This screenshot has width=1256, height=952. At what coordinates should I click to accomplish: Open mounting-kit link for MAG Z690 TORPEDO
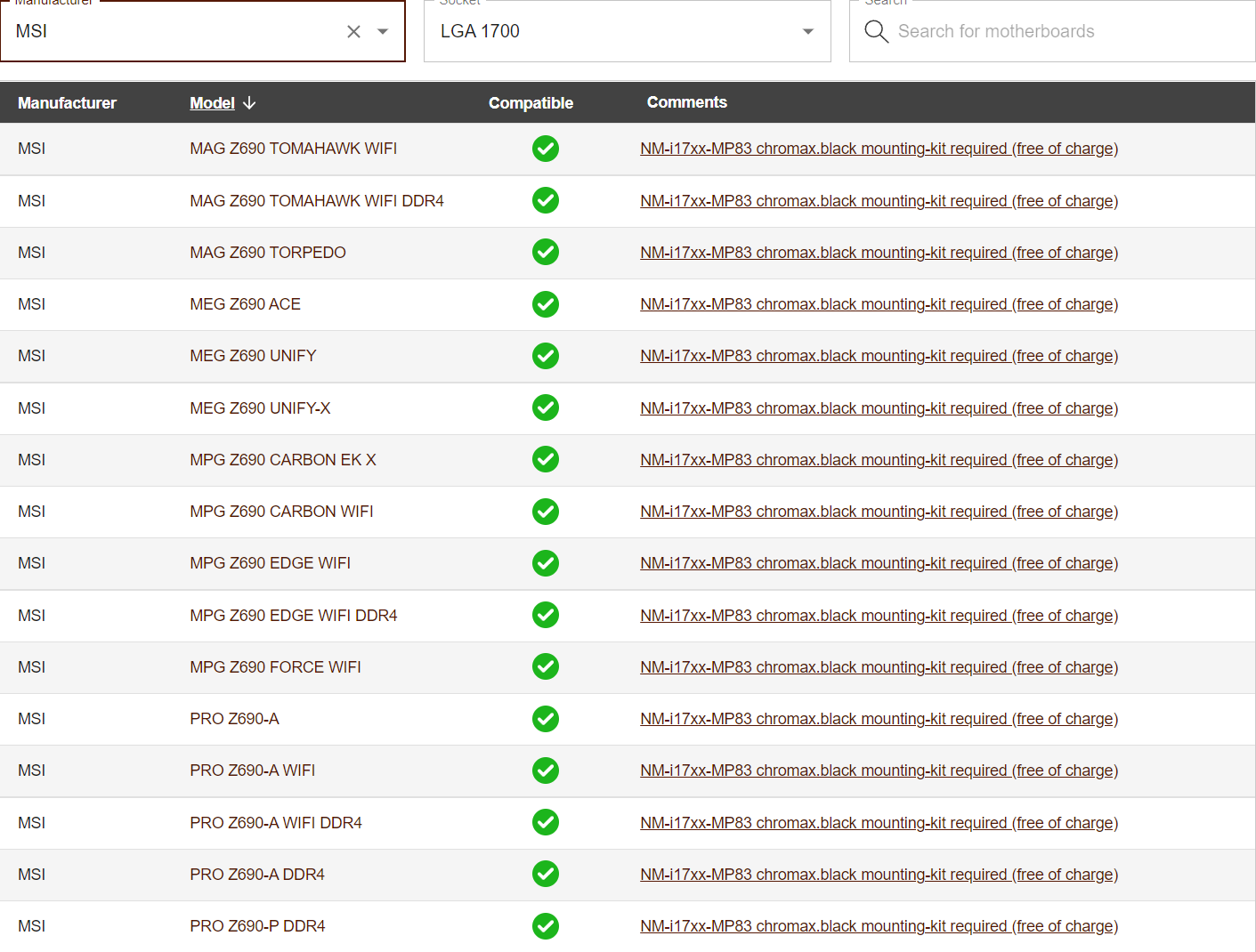(x=879, y=253)
